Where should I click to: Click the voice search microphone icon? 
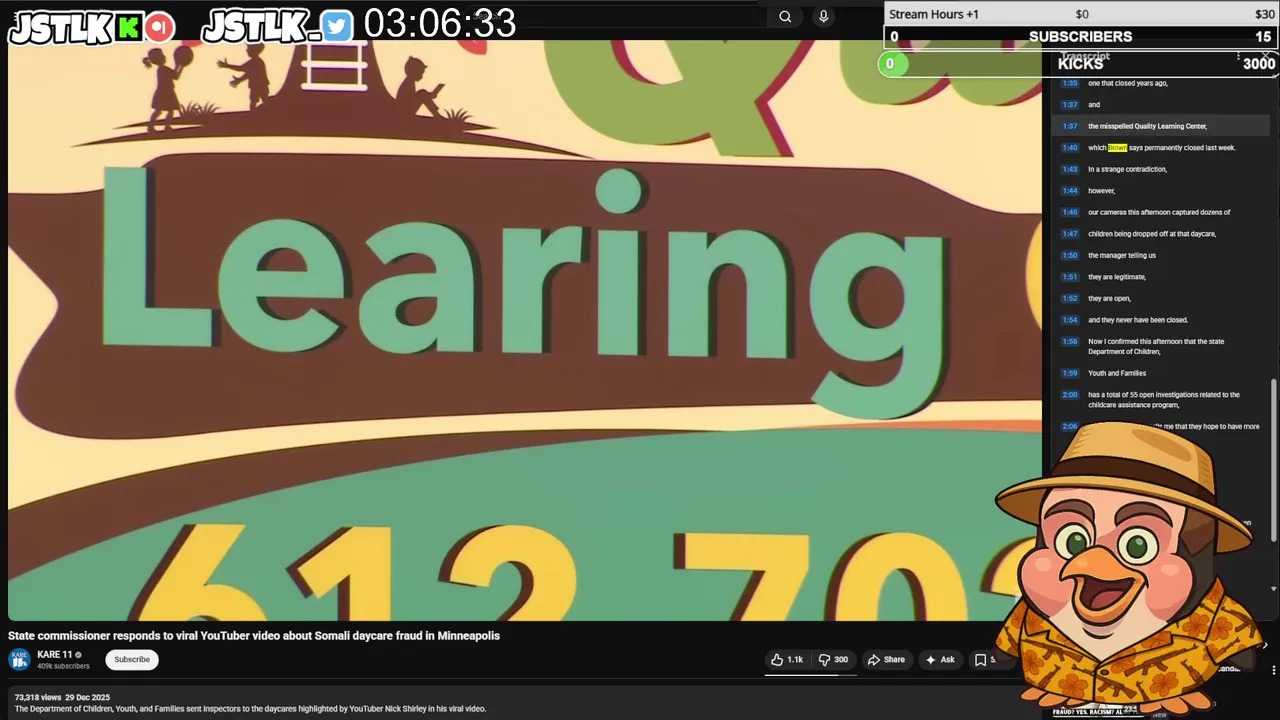(x=823, y=16)
